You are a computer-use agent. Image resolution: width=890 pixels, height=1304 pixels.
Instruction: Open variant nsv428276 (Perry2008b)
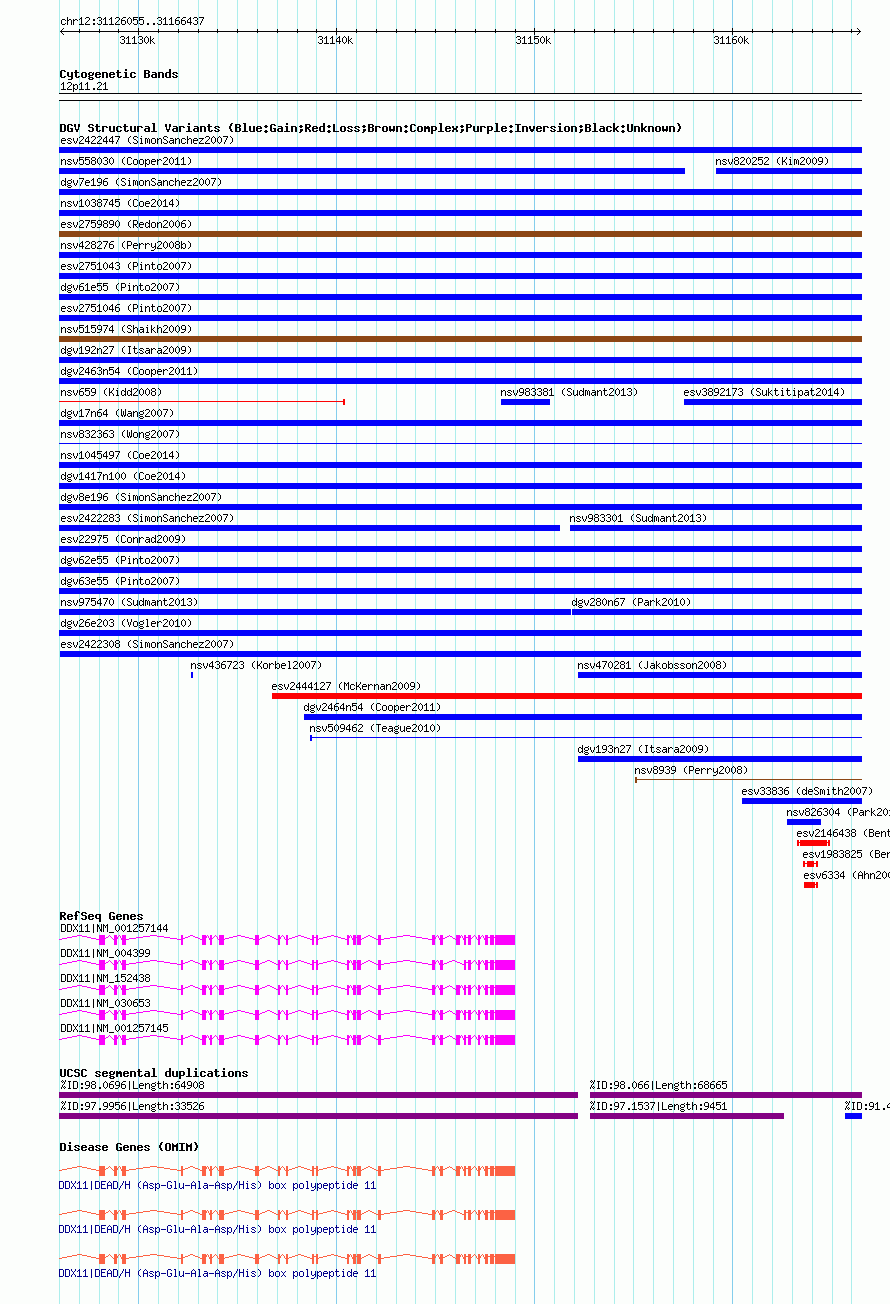(x=126, y=245)
